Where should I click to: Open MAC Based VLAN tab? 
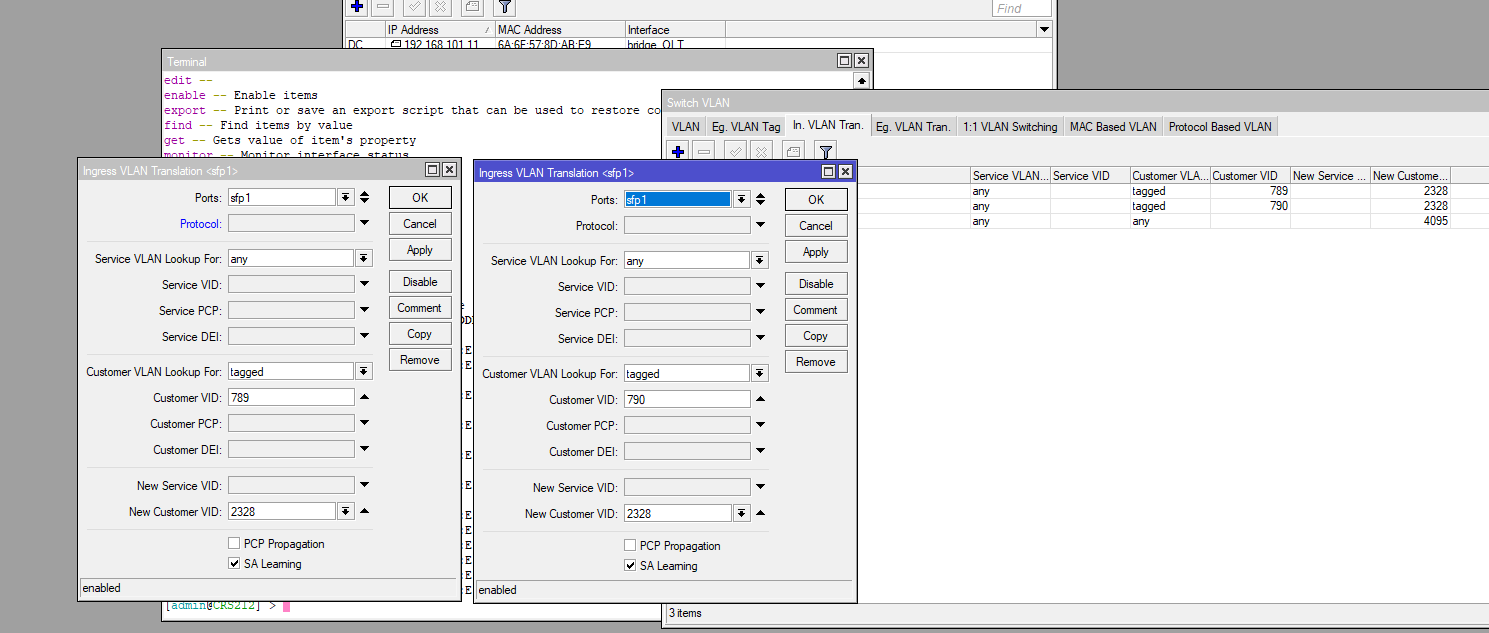pos(1113,127)
